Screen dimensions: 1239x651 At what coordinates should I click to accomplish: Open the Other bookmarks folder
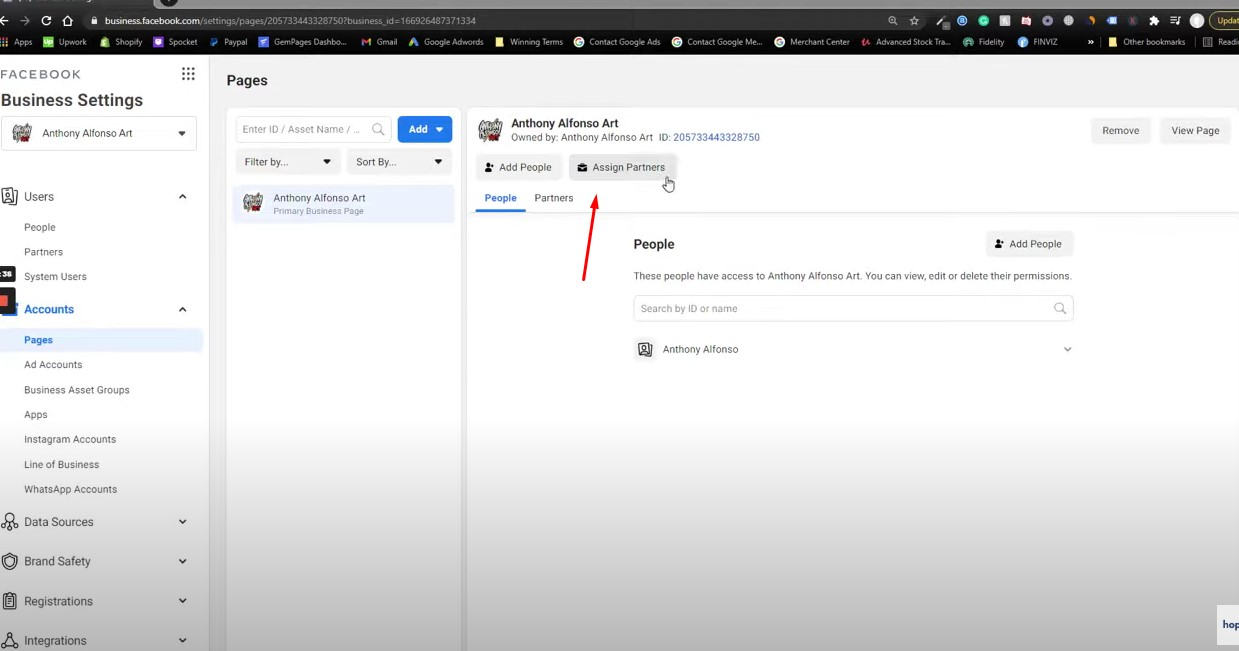[1147, 42]
